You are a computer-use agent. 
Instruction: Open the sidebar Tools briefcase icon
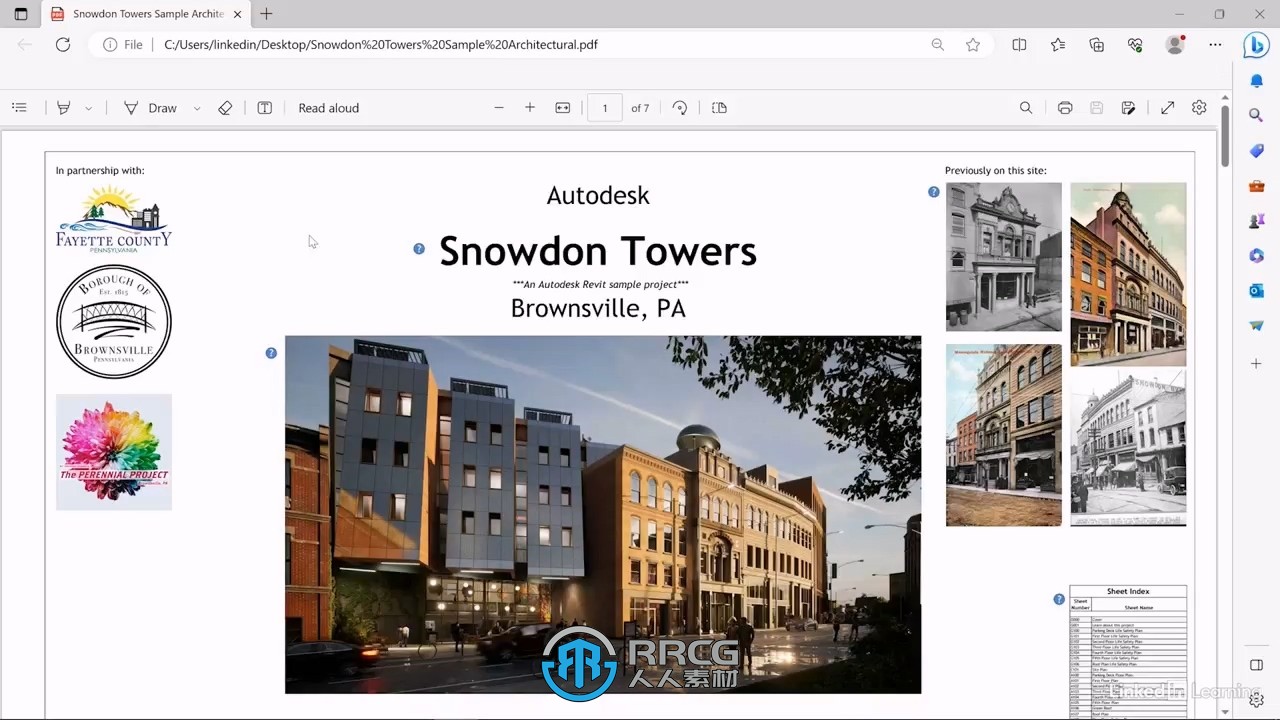(1257, 186)
